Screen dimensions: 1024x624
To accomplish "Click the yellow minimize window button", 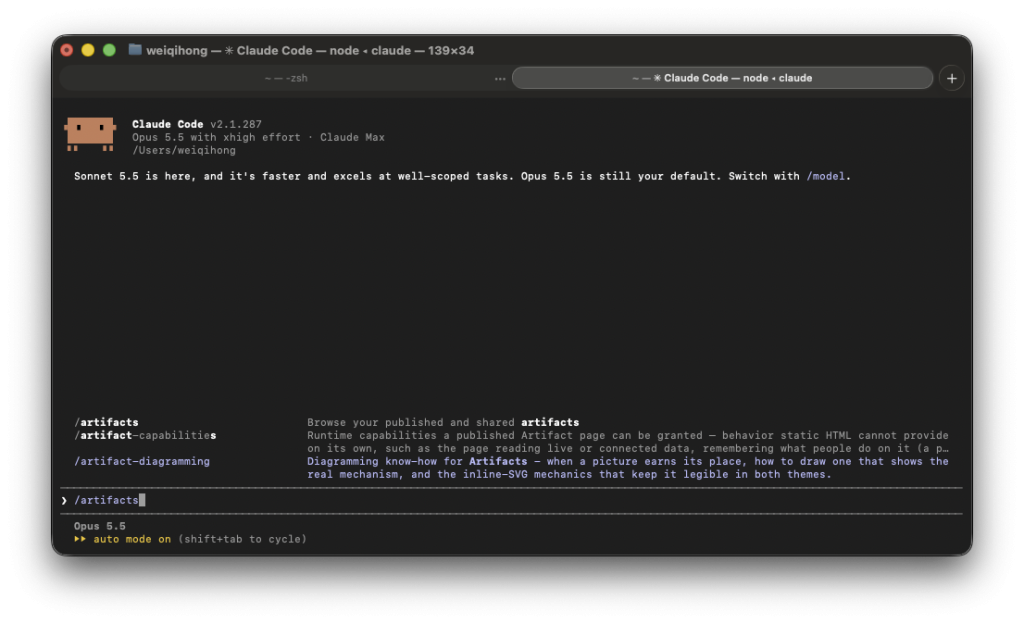I will pos(88,50).
